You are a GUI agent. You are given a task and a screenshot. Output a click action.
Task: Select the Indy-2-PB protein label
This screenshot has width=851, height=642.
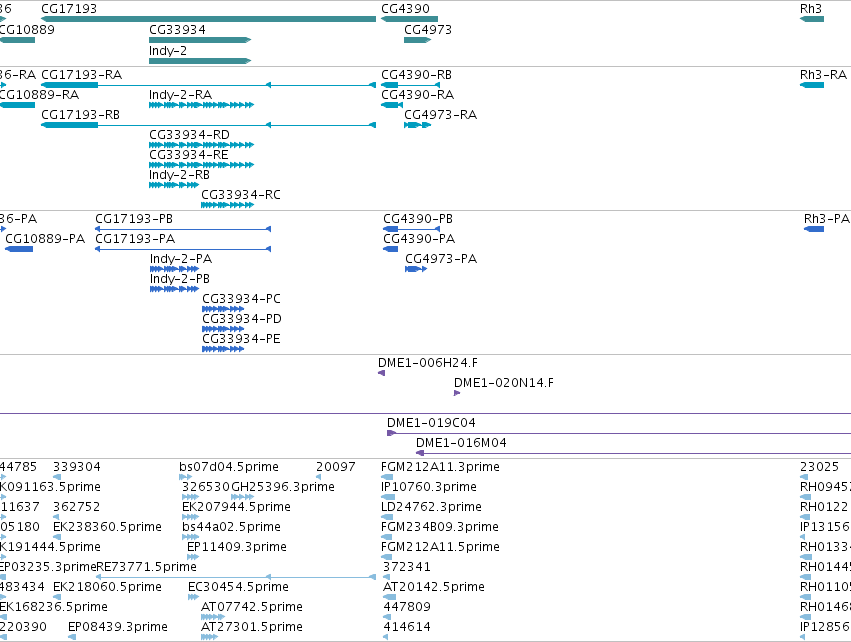180,278
